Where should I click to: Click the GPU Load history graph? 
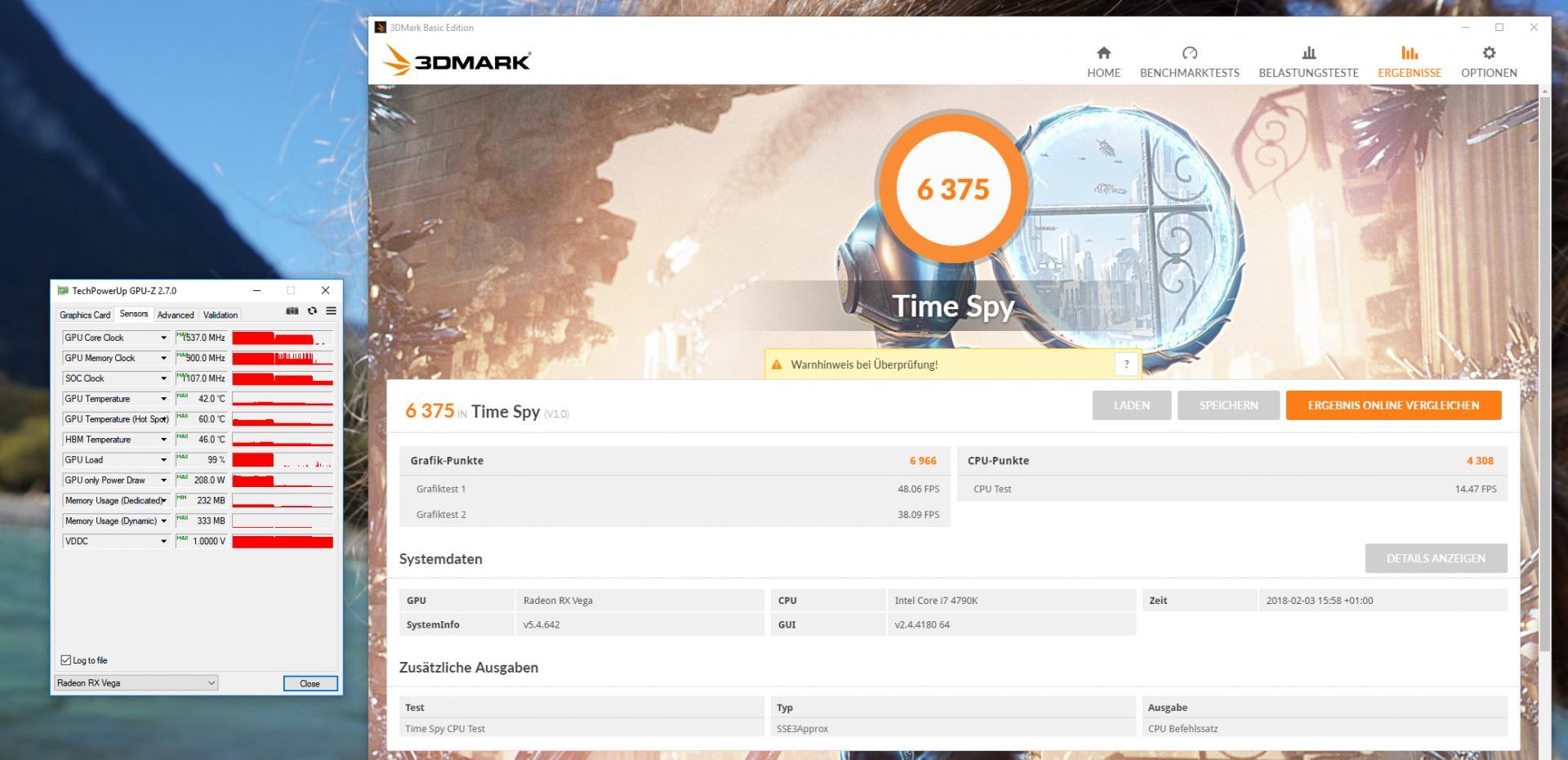coord(283,460)
